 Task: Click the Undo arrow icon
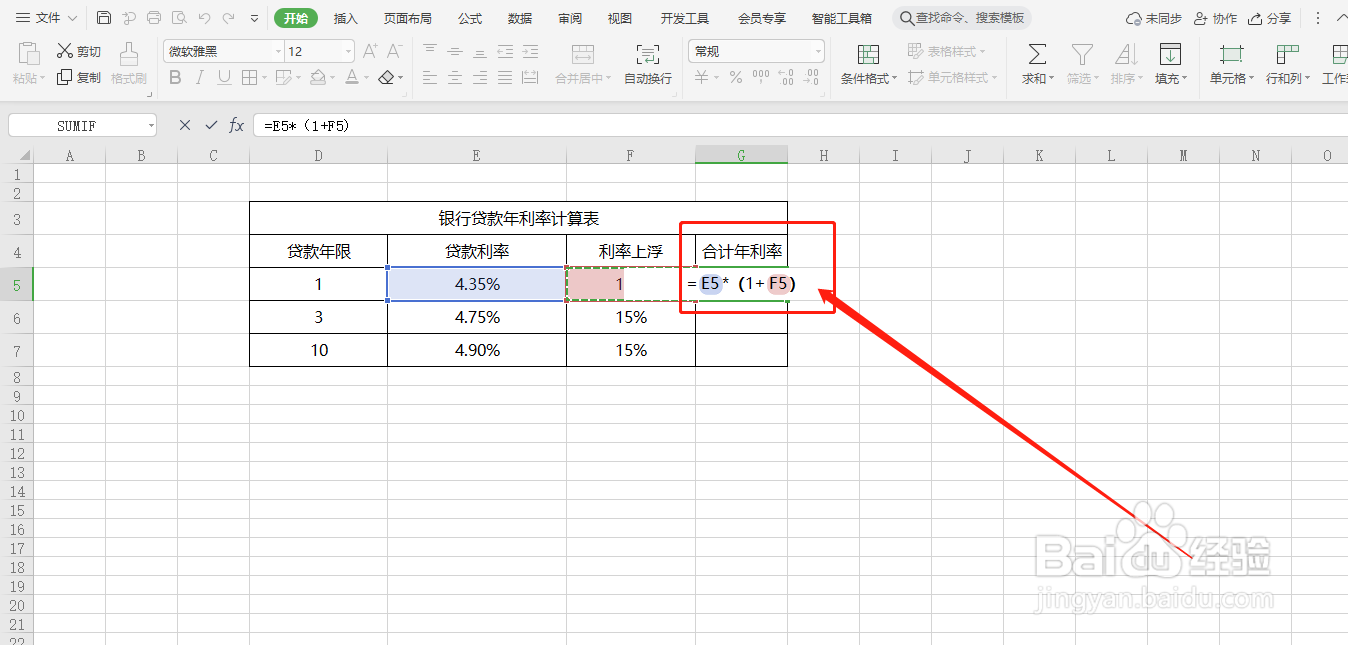[x=205, y=16]
